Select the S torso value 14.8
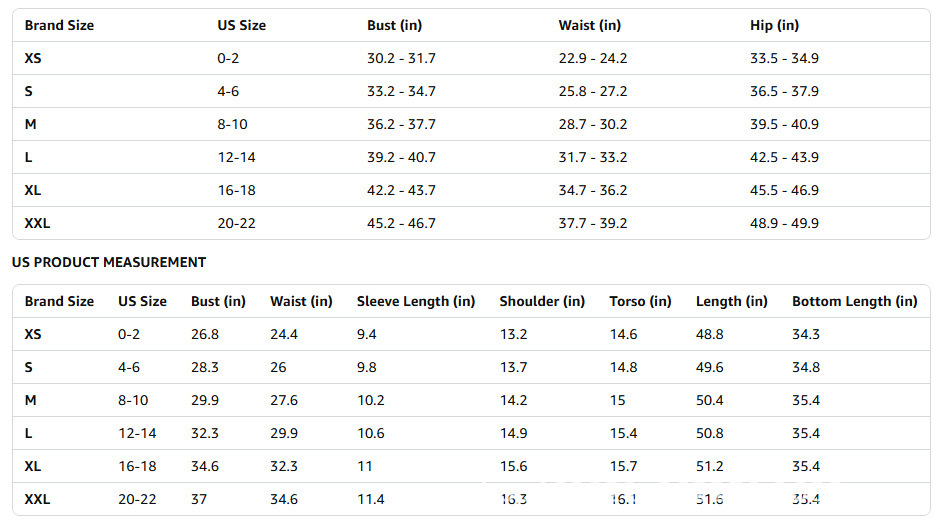The width and height of the screenshot is (940, 529). [623, 367]
